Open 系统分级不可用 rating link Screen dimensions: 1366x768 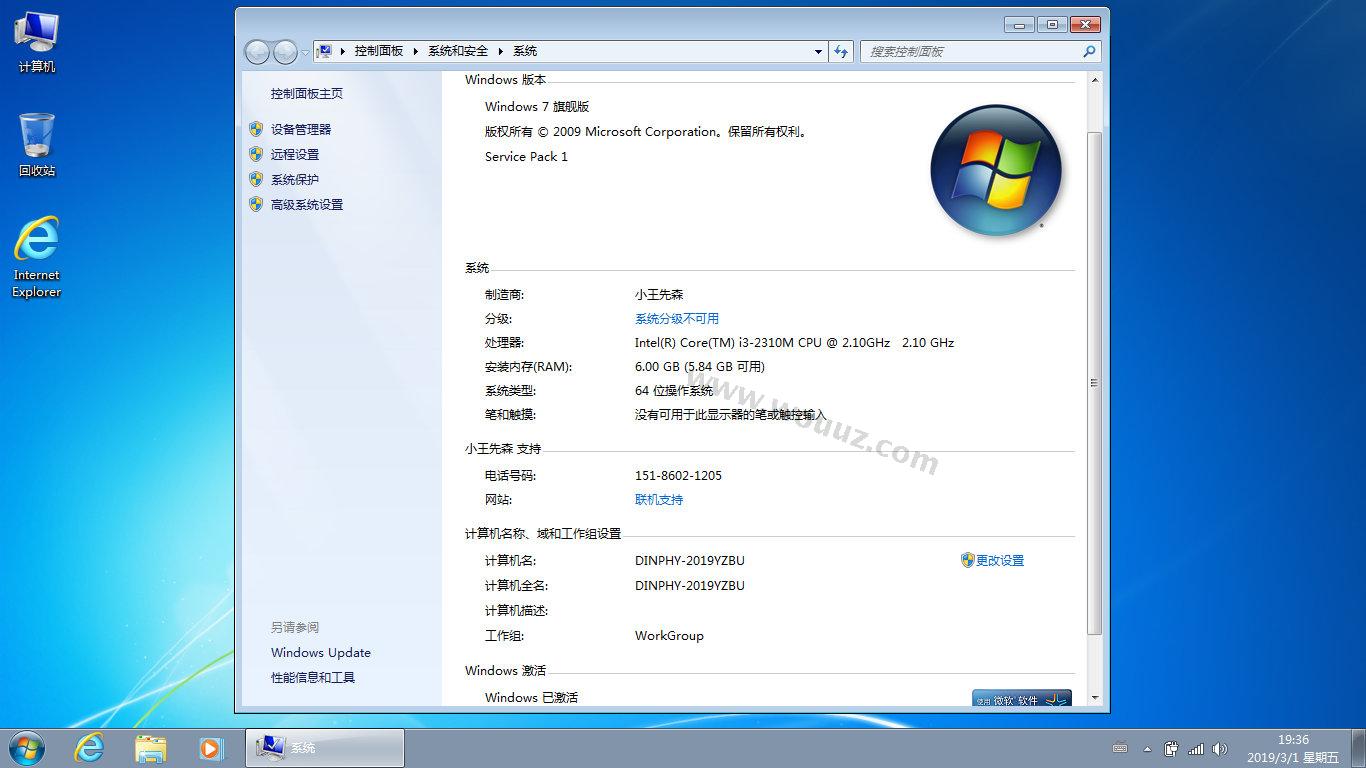click(x=677, y=319)
